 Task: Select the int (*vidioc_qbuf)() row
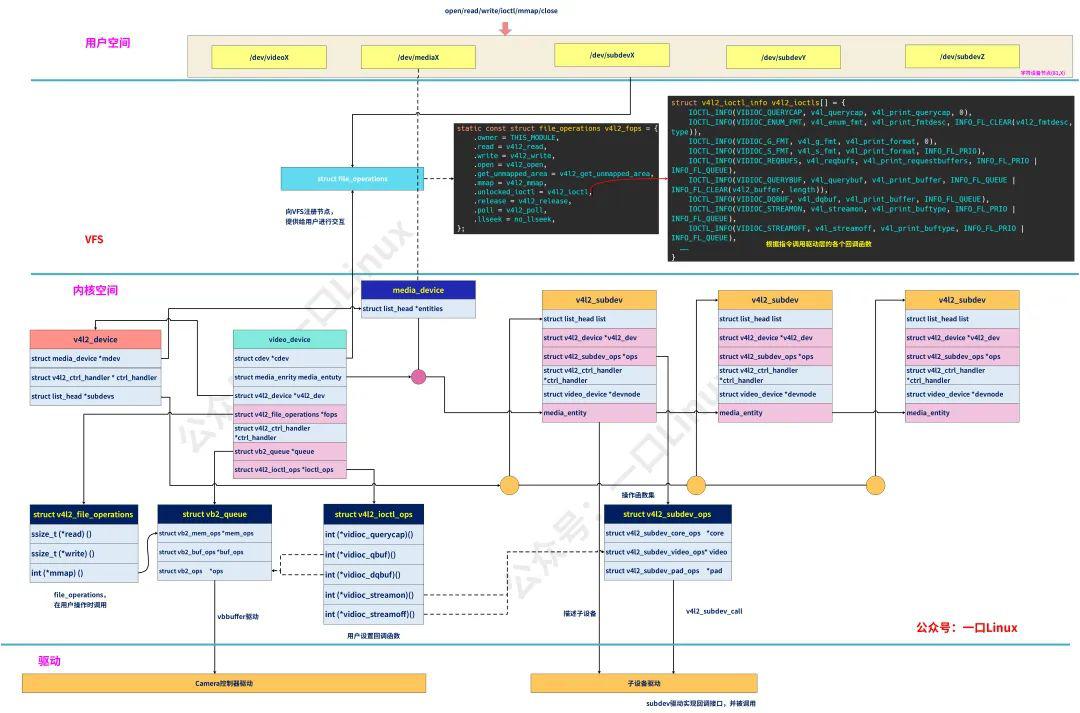(x=373, y=555)
